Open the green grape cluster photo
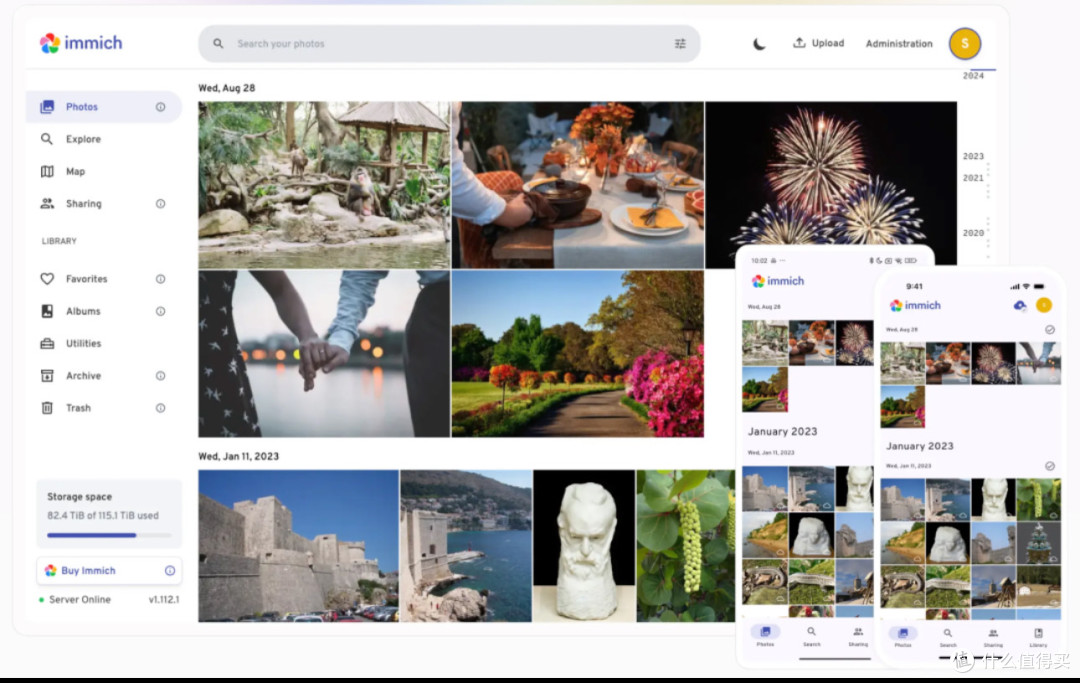This screenshot has height=683, width=1080. tap(685, 546)
